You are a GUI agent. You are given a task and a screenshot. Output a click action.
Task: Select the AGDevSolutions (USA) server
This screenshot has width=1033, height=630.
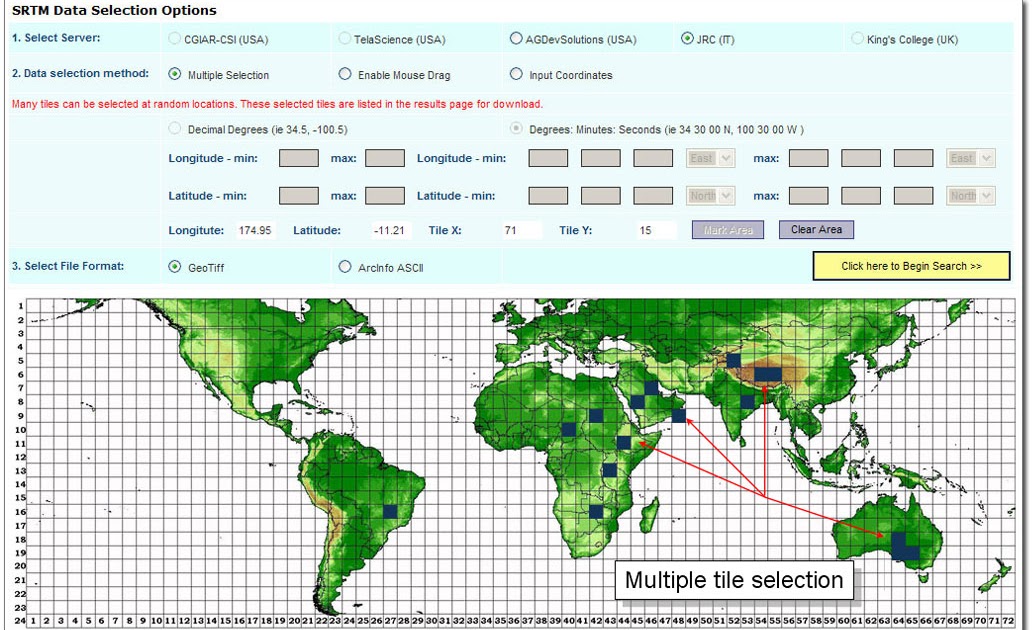[515, 38]
